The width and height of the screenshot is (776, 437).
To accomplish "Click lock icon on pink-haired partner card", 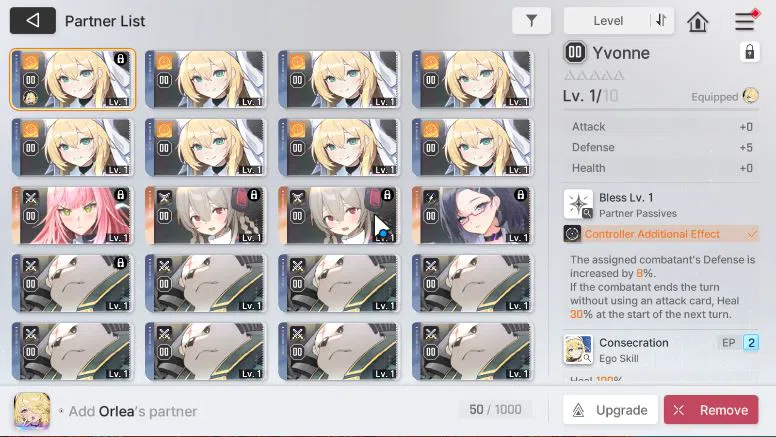I will (120, 195).
